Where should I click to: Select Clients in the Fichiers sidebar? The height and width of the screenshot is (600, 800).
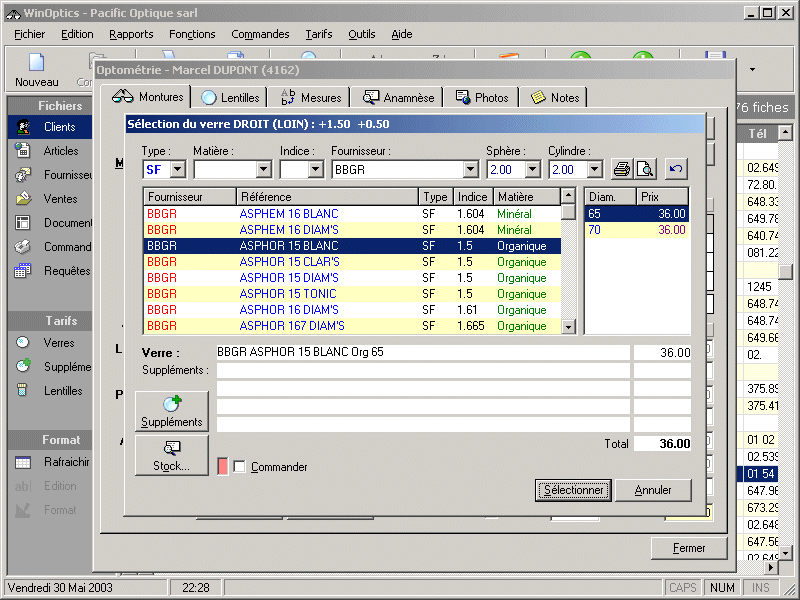[59, 127]
